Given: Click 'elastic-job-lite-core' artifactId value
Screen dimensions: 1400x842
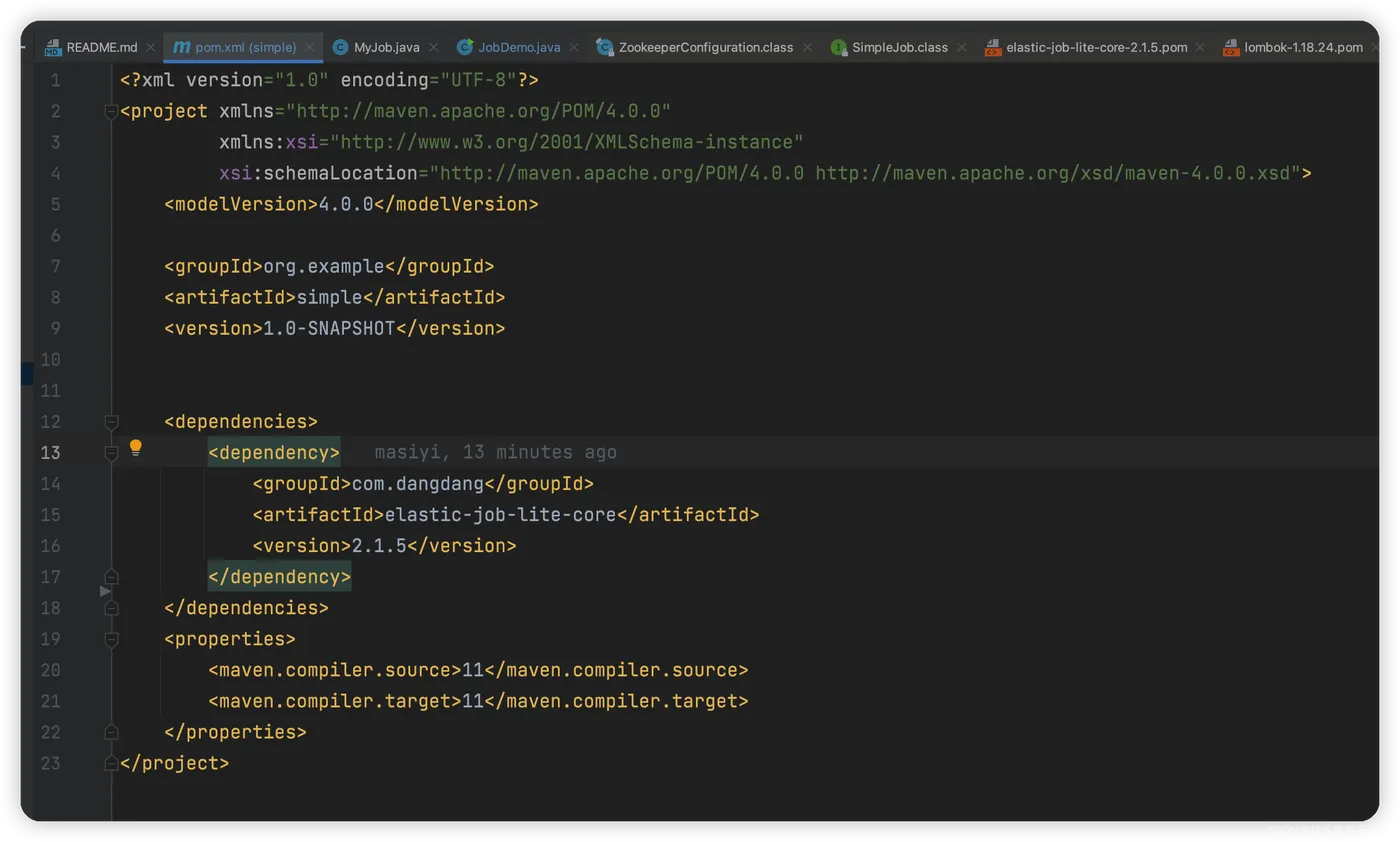Looking at the screenshot, I should click(x=501, y=515).
